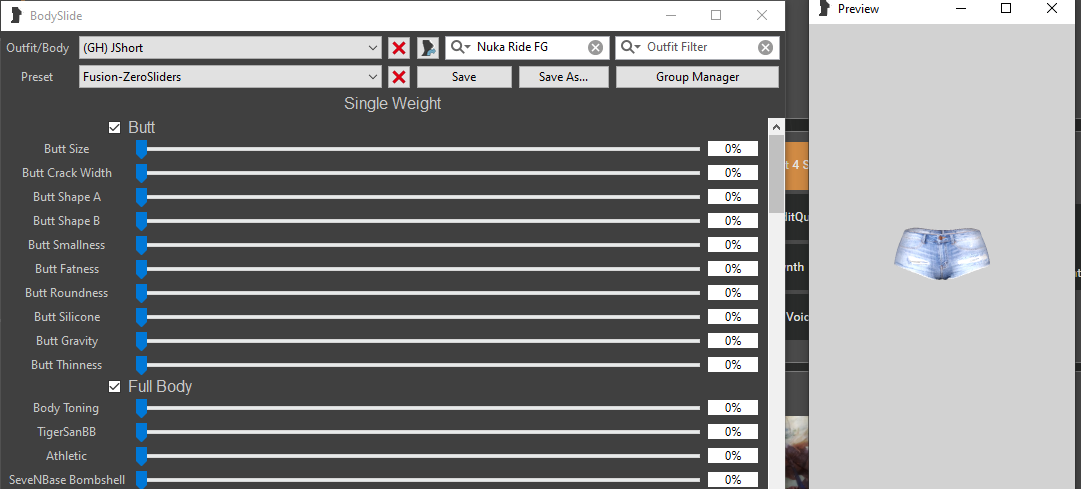1081x489 pixels.
Task: Click the slider list scrollbar up arrow
Action: (x=776, y=127)
